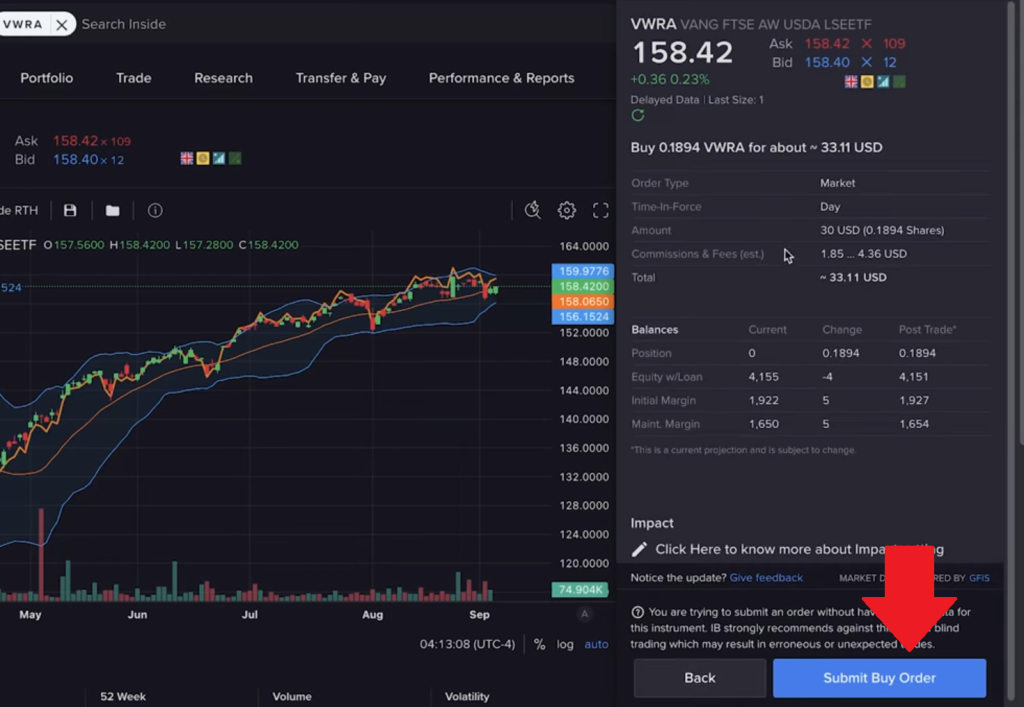Click Commissions & Fees 1.85 ... 4.36 USD
The width and height of the screenshot is (1024, 707).
pyautogui.click(x=863, y=254)
